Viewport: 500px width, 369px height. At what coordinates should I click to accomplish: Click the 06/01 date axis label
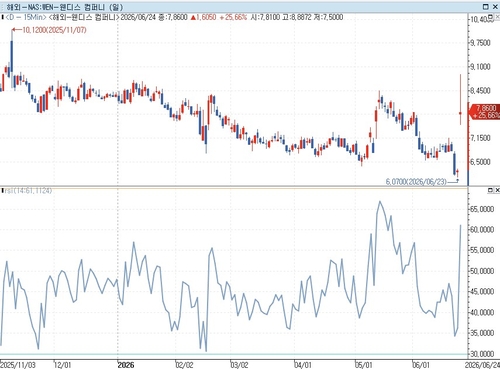[x=421, y=364]
